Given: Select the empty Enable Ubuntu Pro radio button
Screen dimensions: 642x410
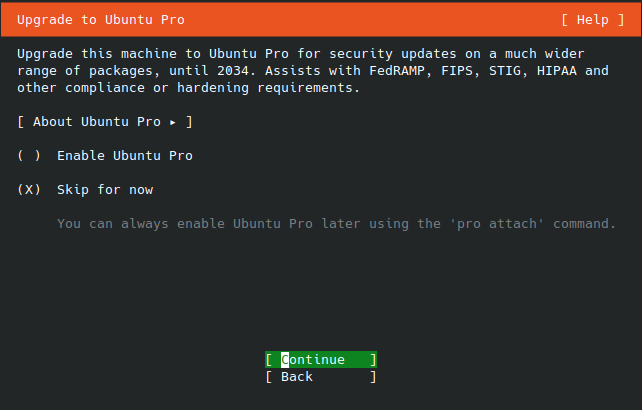Looking at the screenshot, I should pos(29,156).
